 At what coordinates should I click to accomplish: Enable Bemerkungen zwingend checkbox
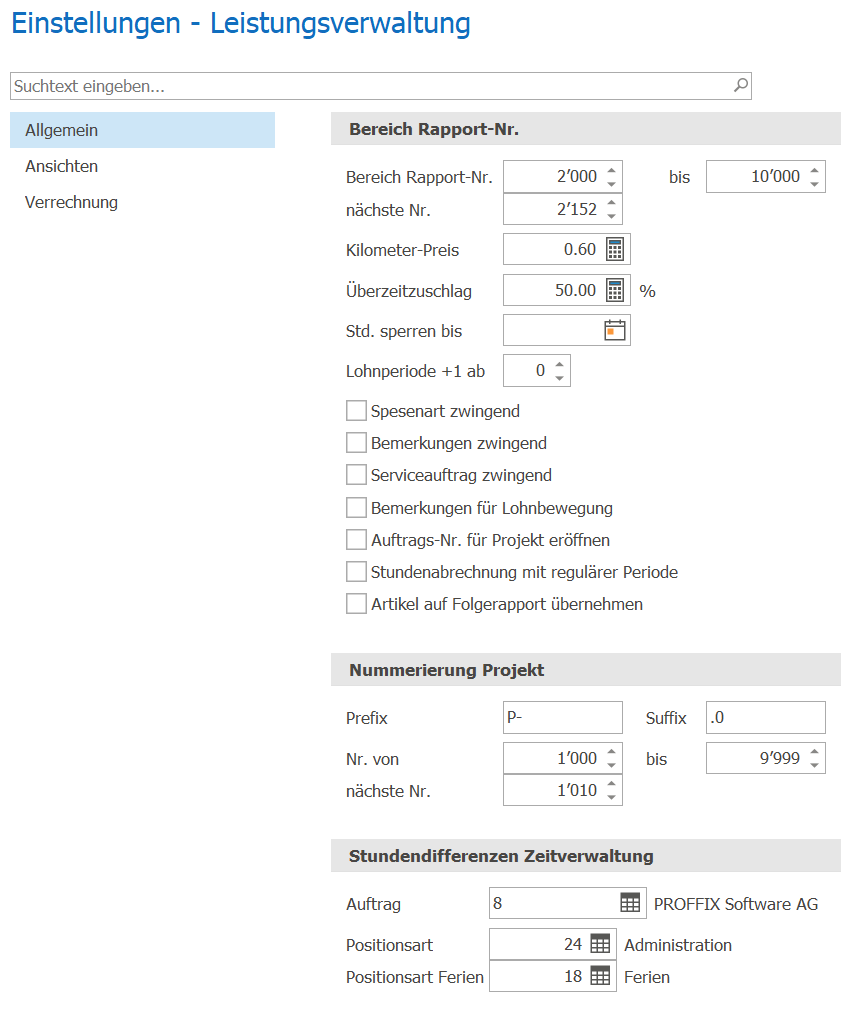pyautogui.click(x=356, y=443)
